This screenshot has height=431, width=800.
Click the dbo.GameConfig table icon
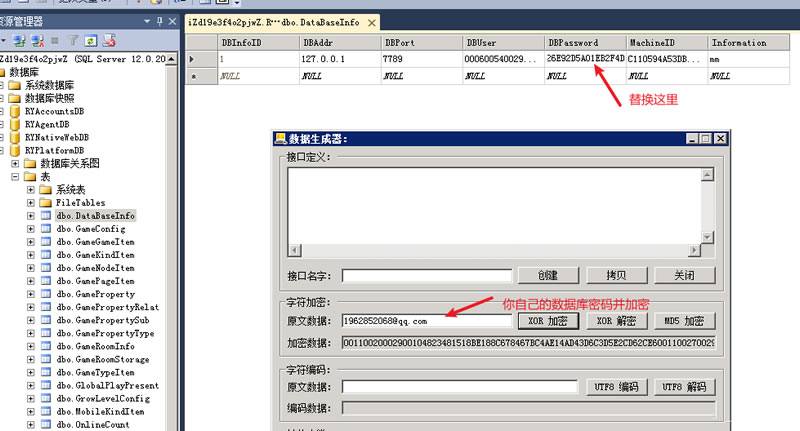click(45, 229)
